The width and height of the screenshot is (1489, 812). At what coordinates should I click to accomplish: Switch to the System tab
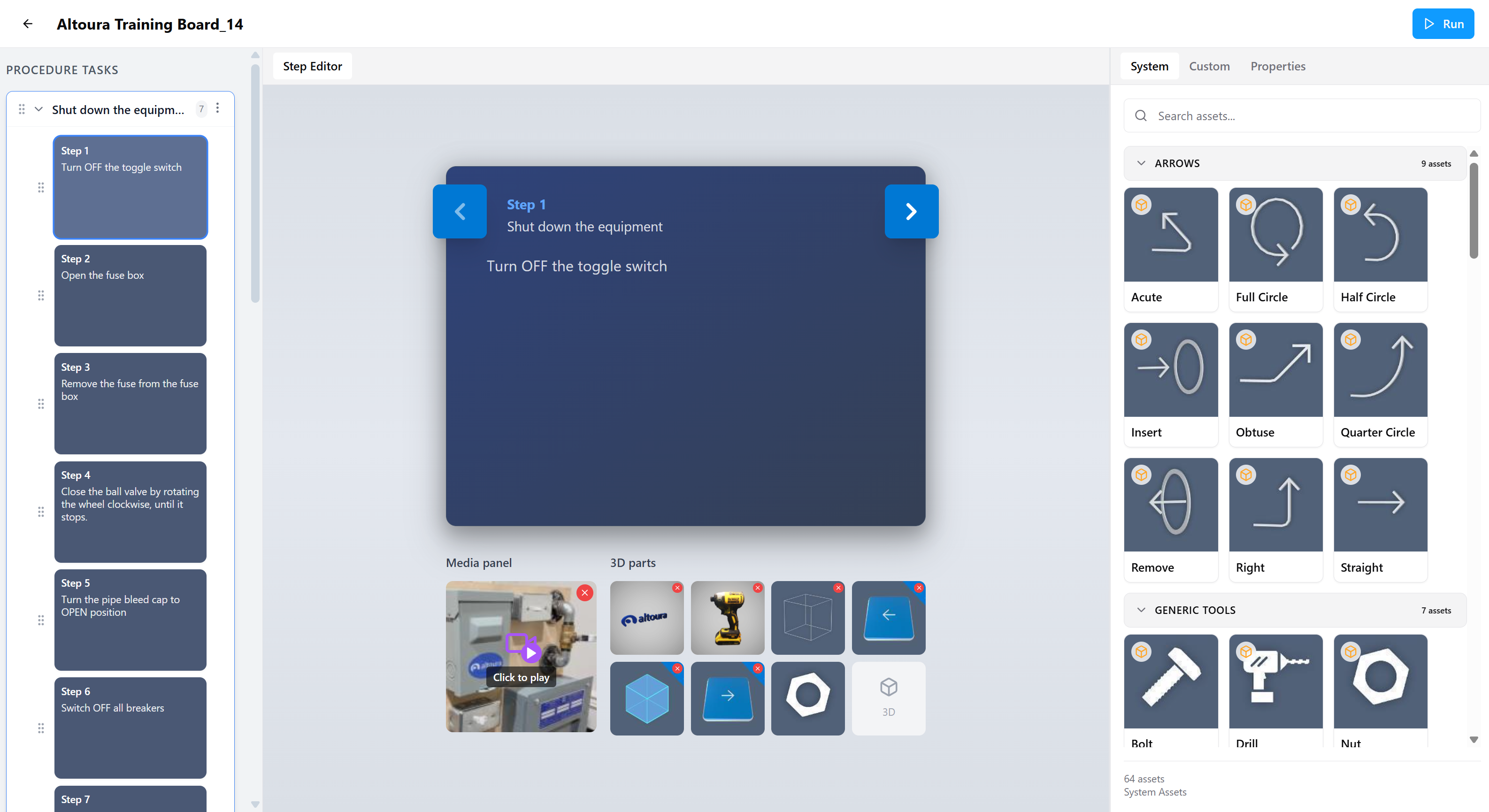click(x=1149, y=66)
